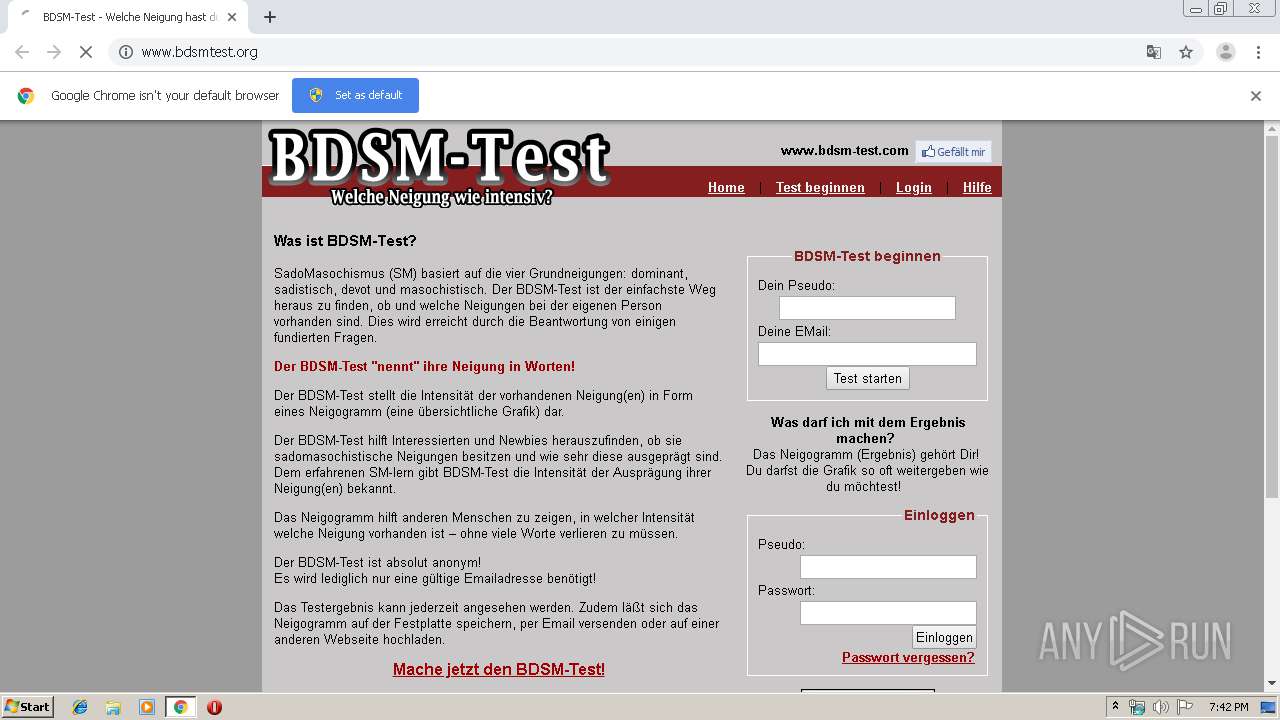This screenshot has width=1280, height=720.
Task: Open the Test beginnen navigation link
Action: click(x=820, y=187)
